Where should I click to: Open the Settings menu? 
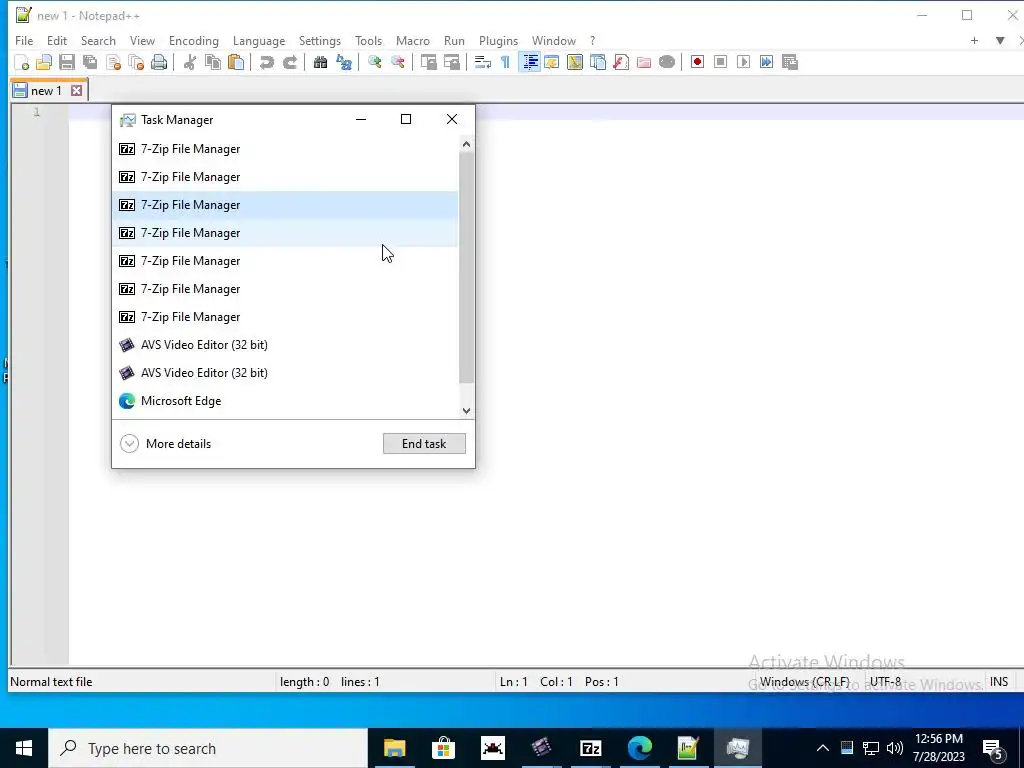[319, 40]
